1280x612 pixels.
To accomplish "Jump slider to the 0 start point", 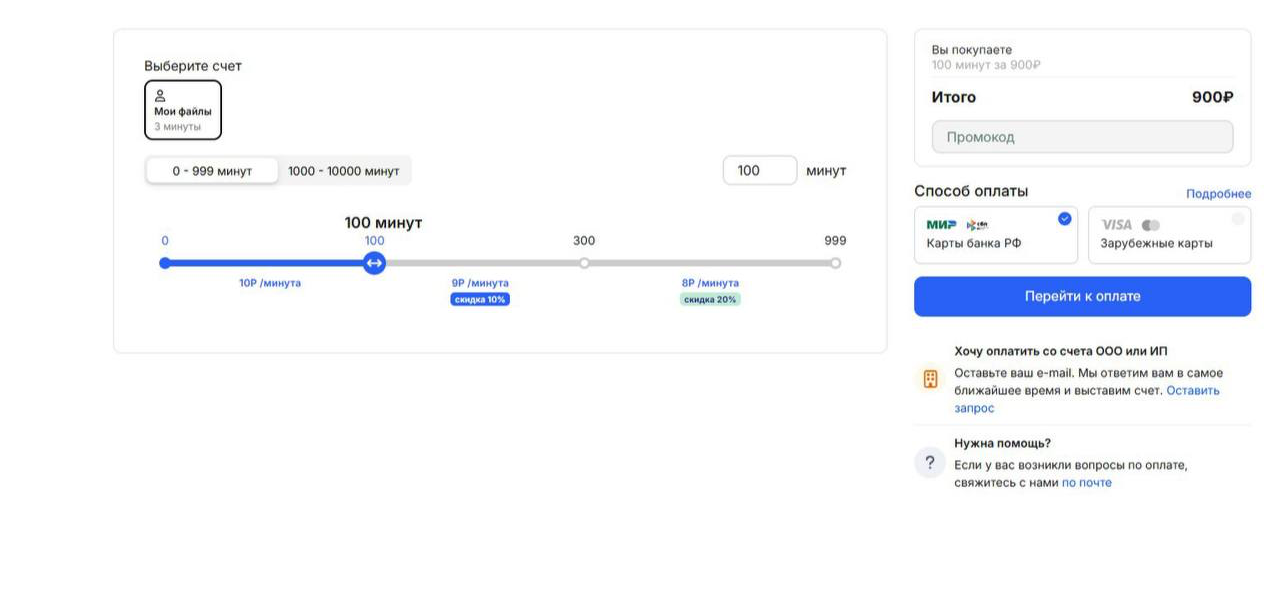I will coord(165,263).
